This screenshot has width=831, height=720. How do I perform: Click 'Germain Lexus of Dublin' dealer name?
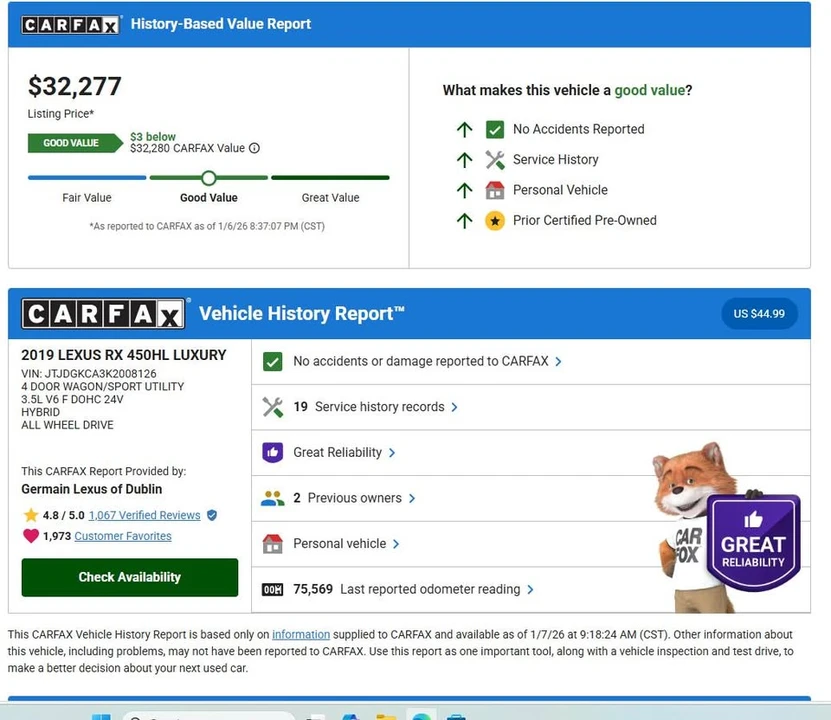92,489
